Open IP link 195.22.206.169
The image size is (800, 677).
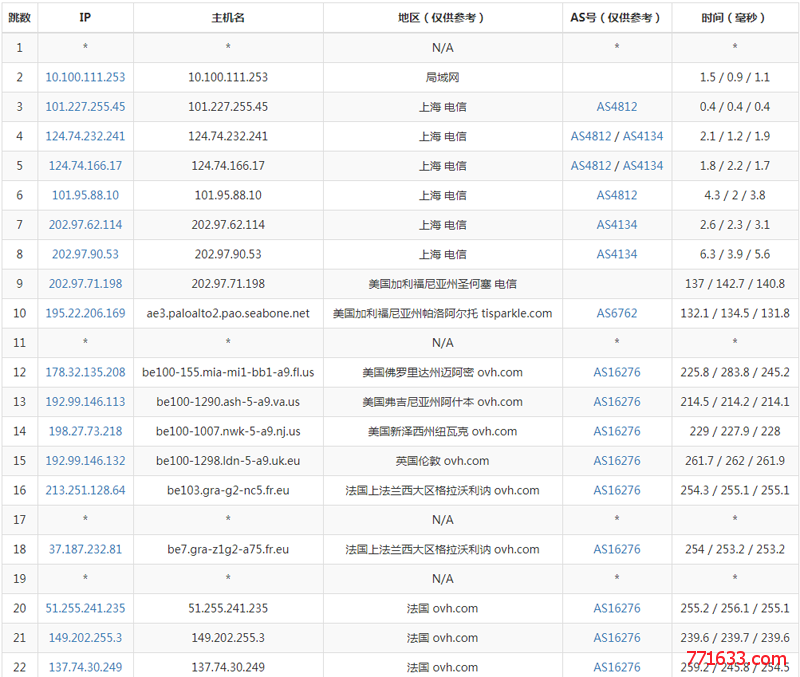click(85, 313)
